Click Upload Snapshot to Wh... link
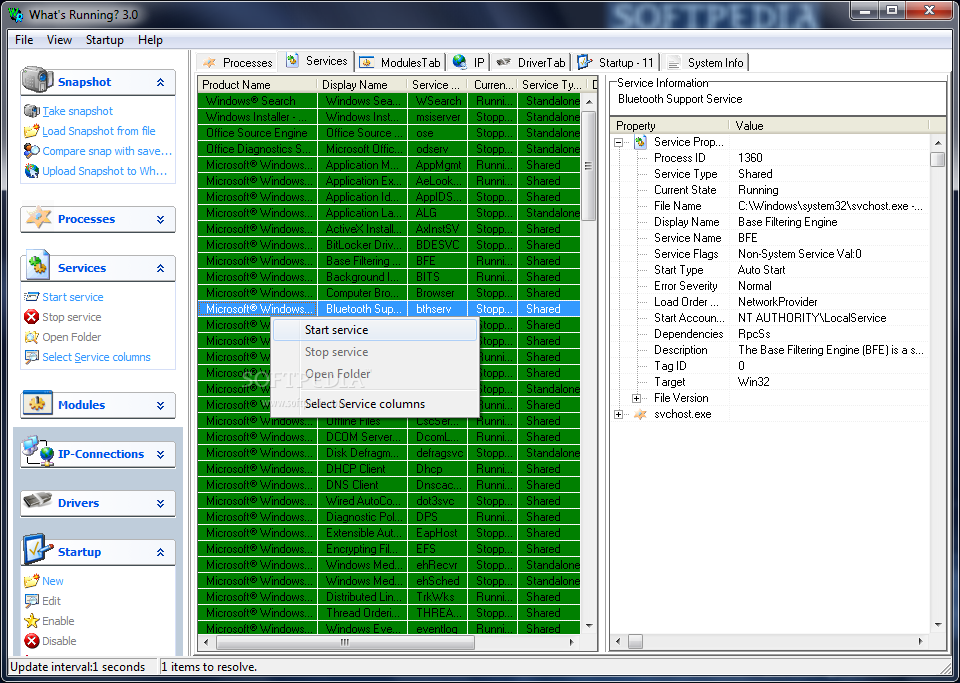The width and height of the screenshot is (960, 683). click(x=105, y=171)
